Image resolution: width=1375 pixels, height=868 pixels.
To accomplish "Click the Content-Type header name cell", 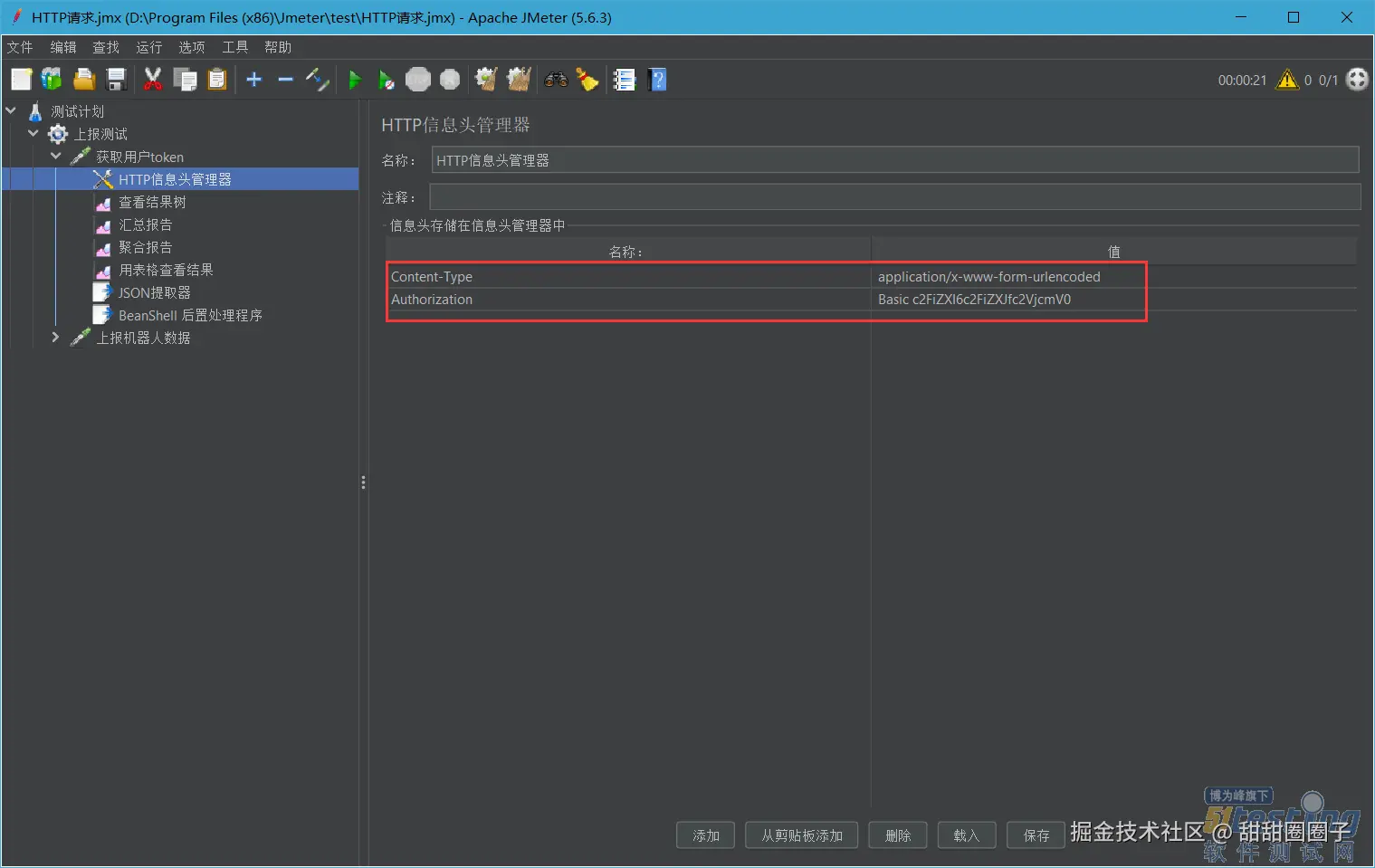I will click(628, 276).
